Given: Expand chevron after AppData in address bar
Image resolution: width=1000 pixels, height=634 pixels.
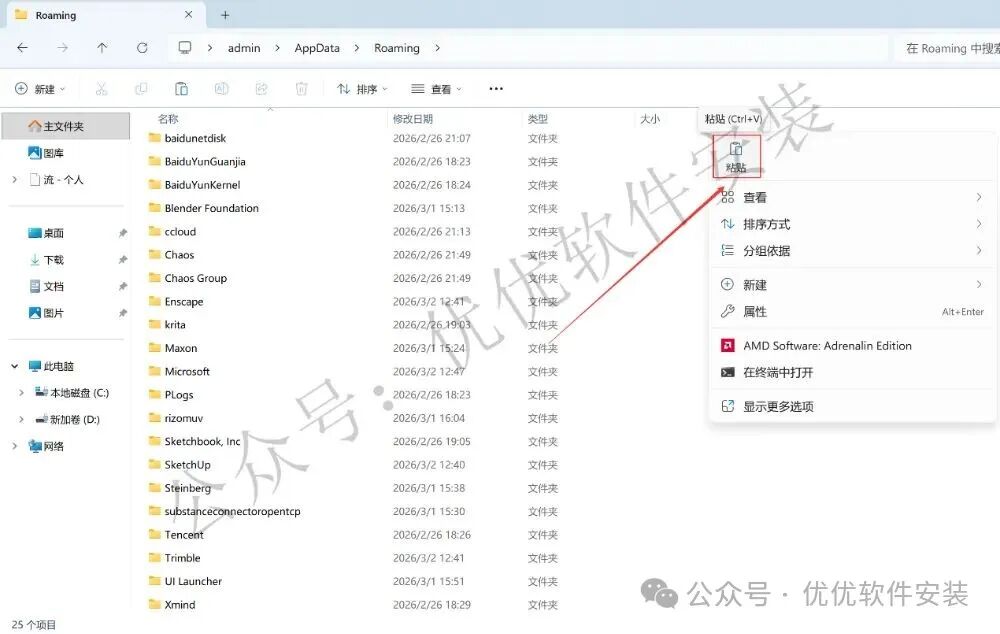Looking at the screenshot, I should [x=357, y=48].
